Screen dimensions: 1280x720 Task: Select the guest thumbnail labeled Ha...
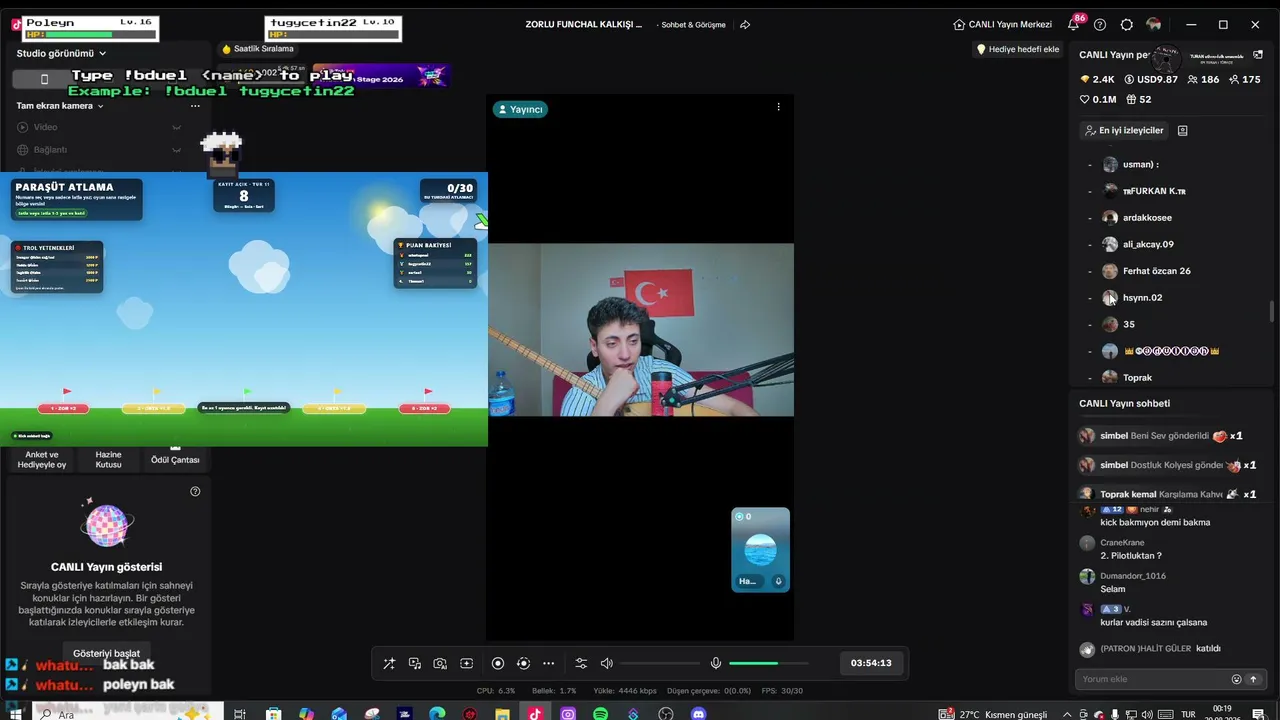point(760,550)
